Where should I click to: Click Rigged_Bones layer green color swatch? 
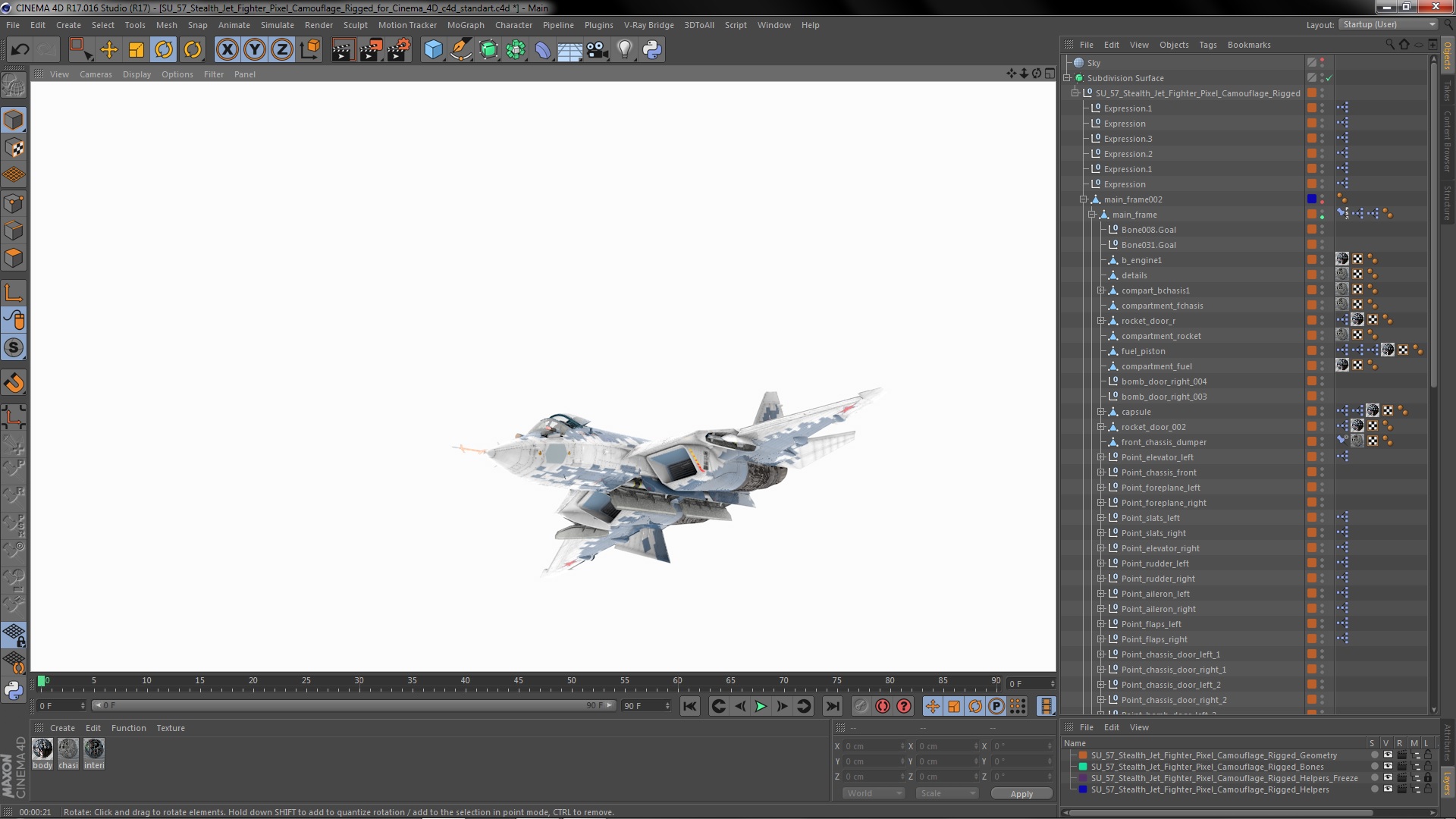1084,767
